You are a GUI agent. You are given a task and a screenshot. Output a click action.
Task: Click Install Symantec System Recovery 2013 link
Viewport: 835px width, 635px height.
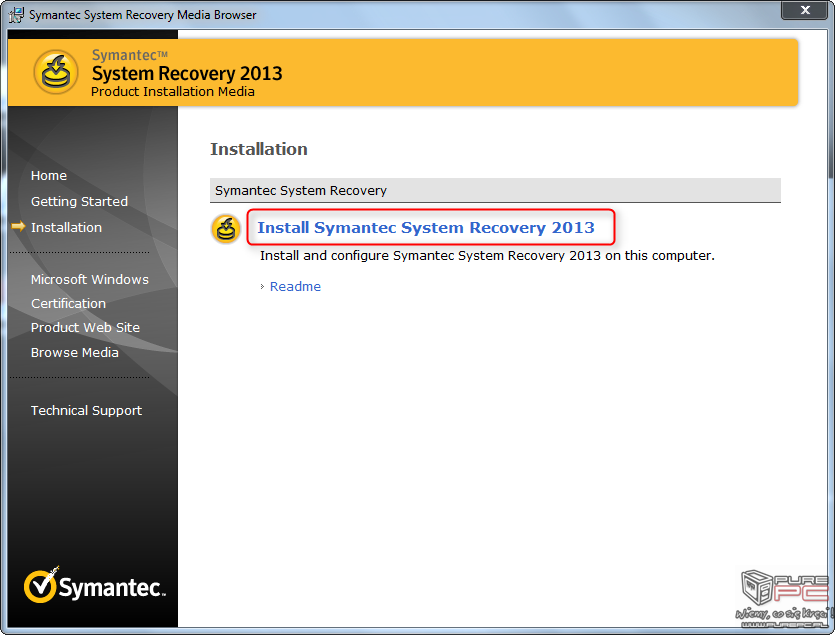point(426,227)
